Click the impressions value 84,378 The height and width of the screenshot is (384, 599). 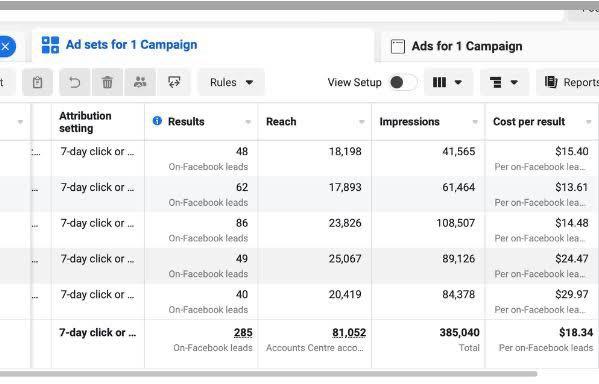click(x=458, y=295)
